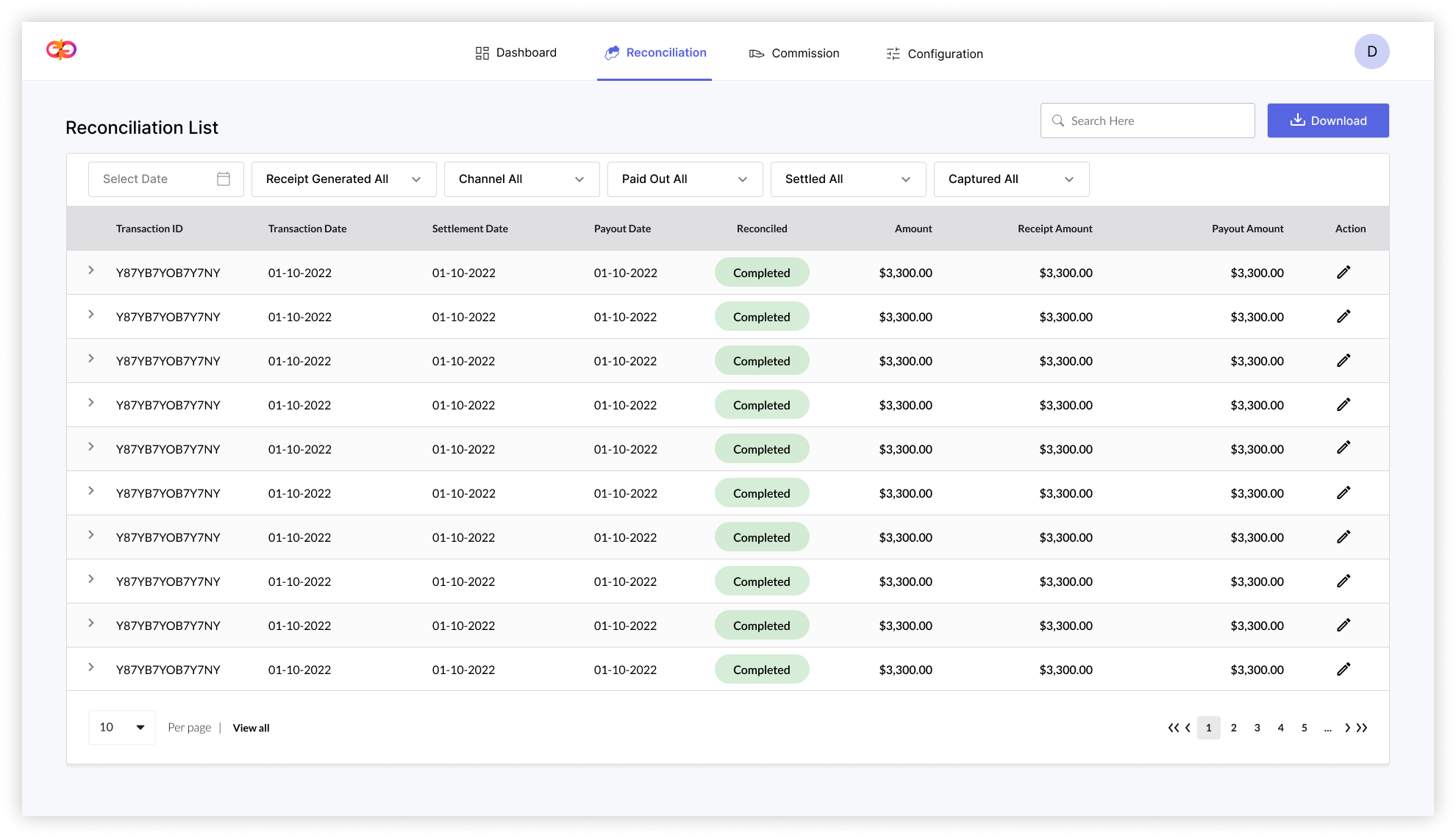Go to page 3
The image size is (1456, 838).
(1257, 728)
